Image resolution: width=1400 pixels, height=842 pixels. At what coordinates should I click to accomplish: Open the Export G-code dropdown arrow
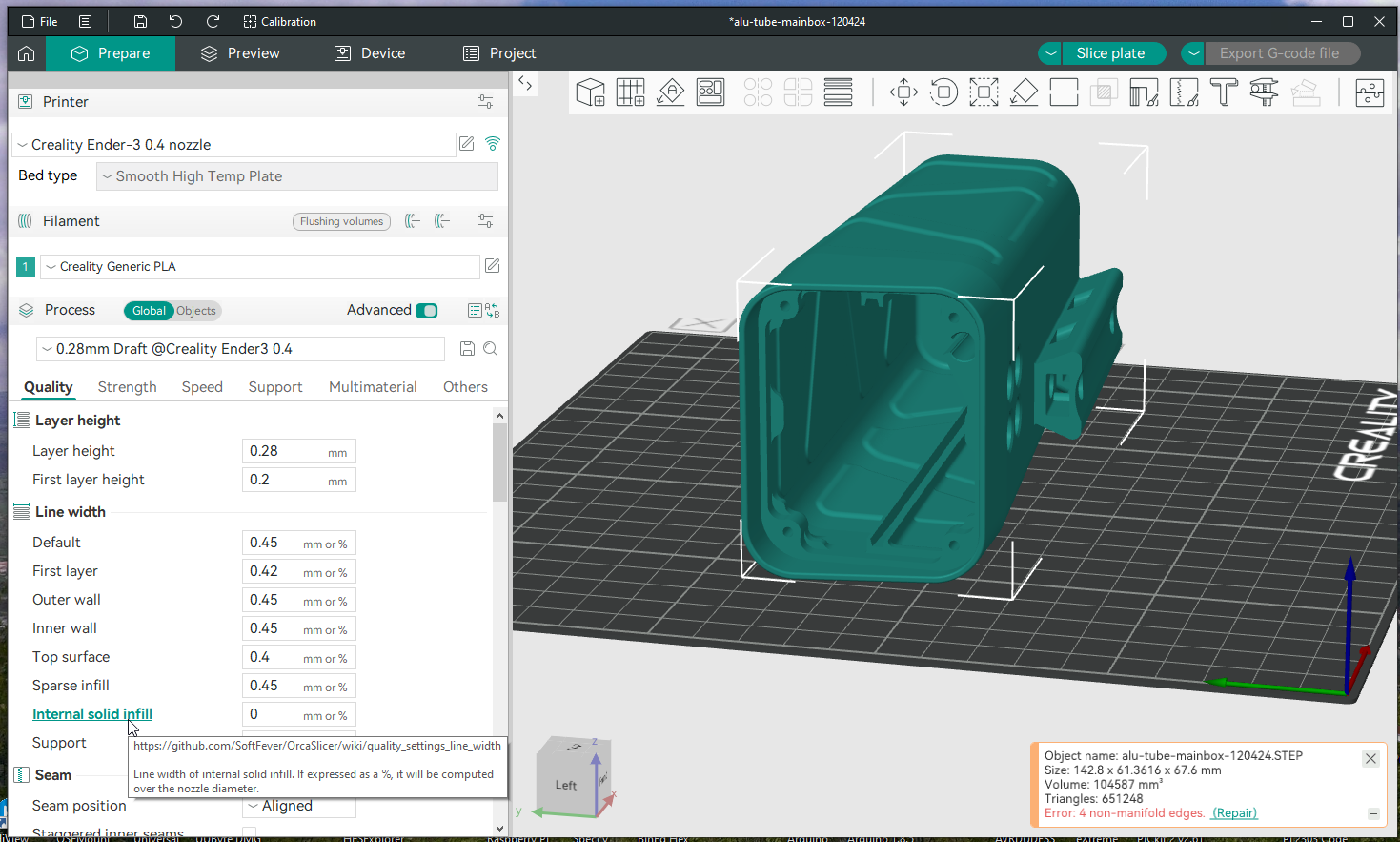pos(1193,53)
